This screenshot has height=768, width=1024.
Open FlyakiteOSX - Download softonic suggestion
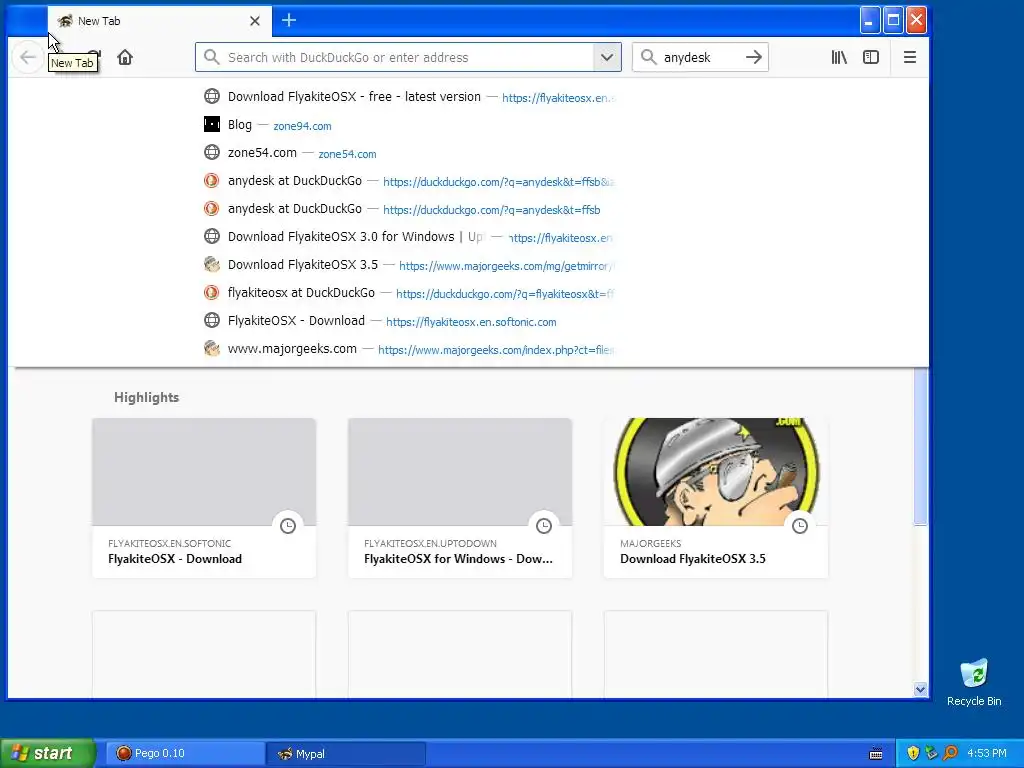409,321
